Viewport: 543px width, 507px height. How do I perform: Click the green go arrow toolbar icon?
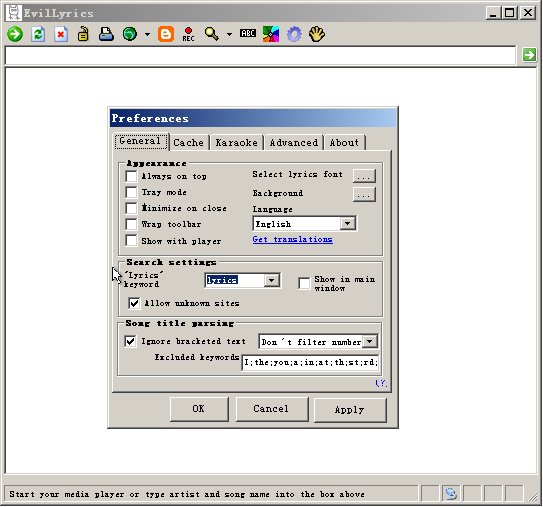tap(15, 34)
